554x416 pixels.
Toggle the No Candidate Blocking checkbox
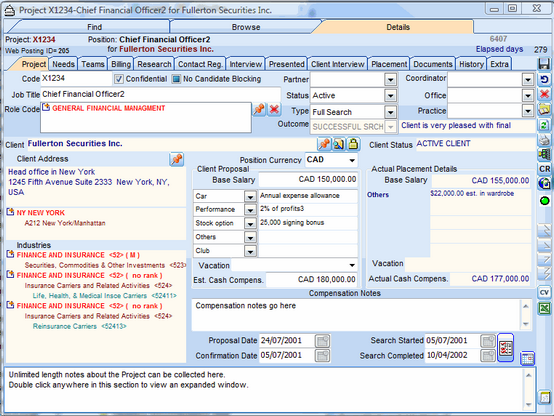tap(176, 79)
